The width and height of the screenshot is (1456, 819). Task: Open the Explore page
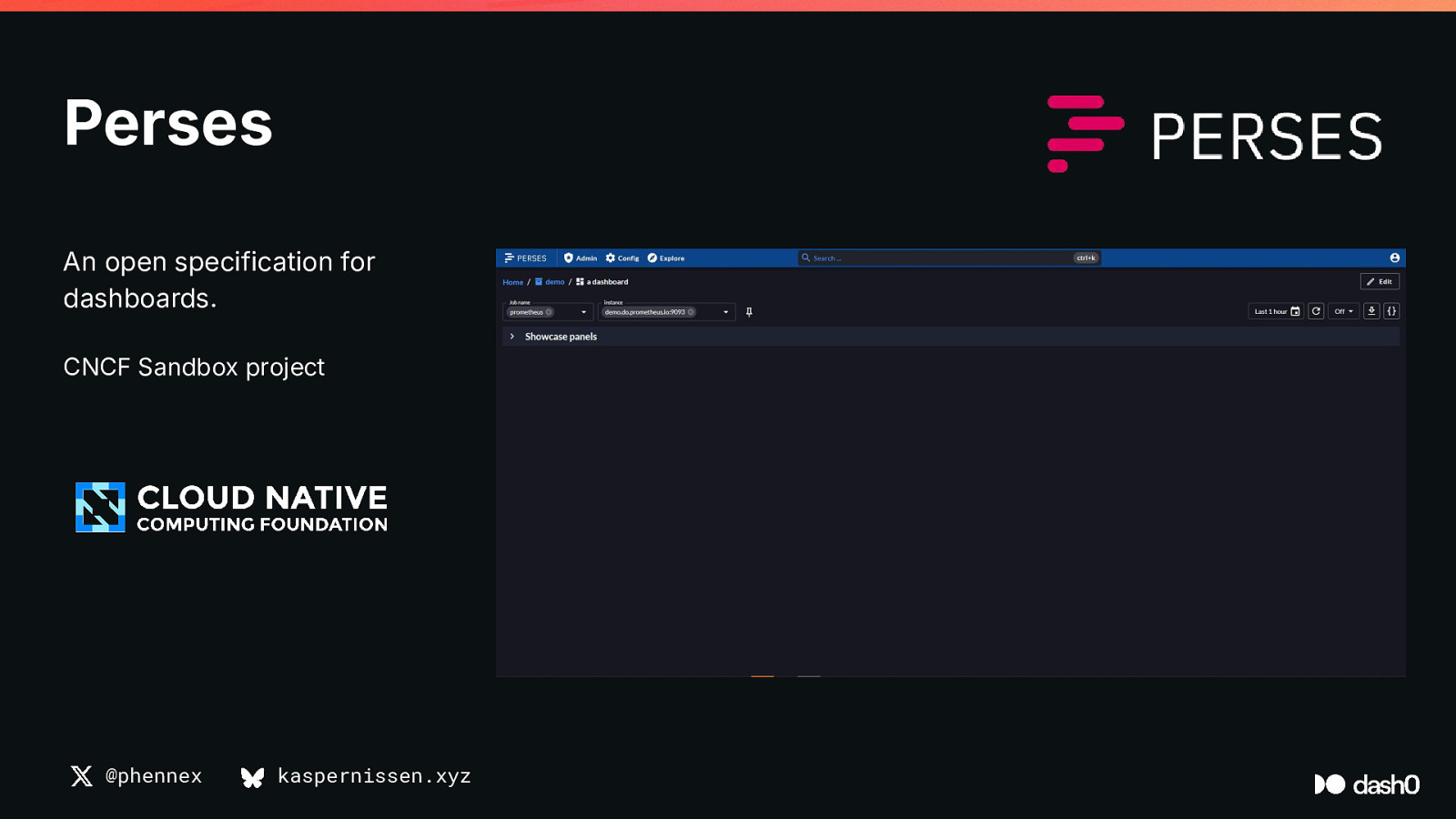pos(666,258)
